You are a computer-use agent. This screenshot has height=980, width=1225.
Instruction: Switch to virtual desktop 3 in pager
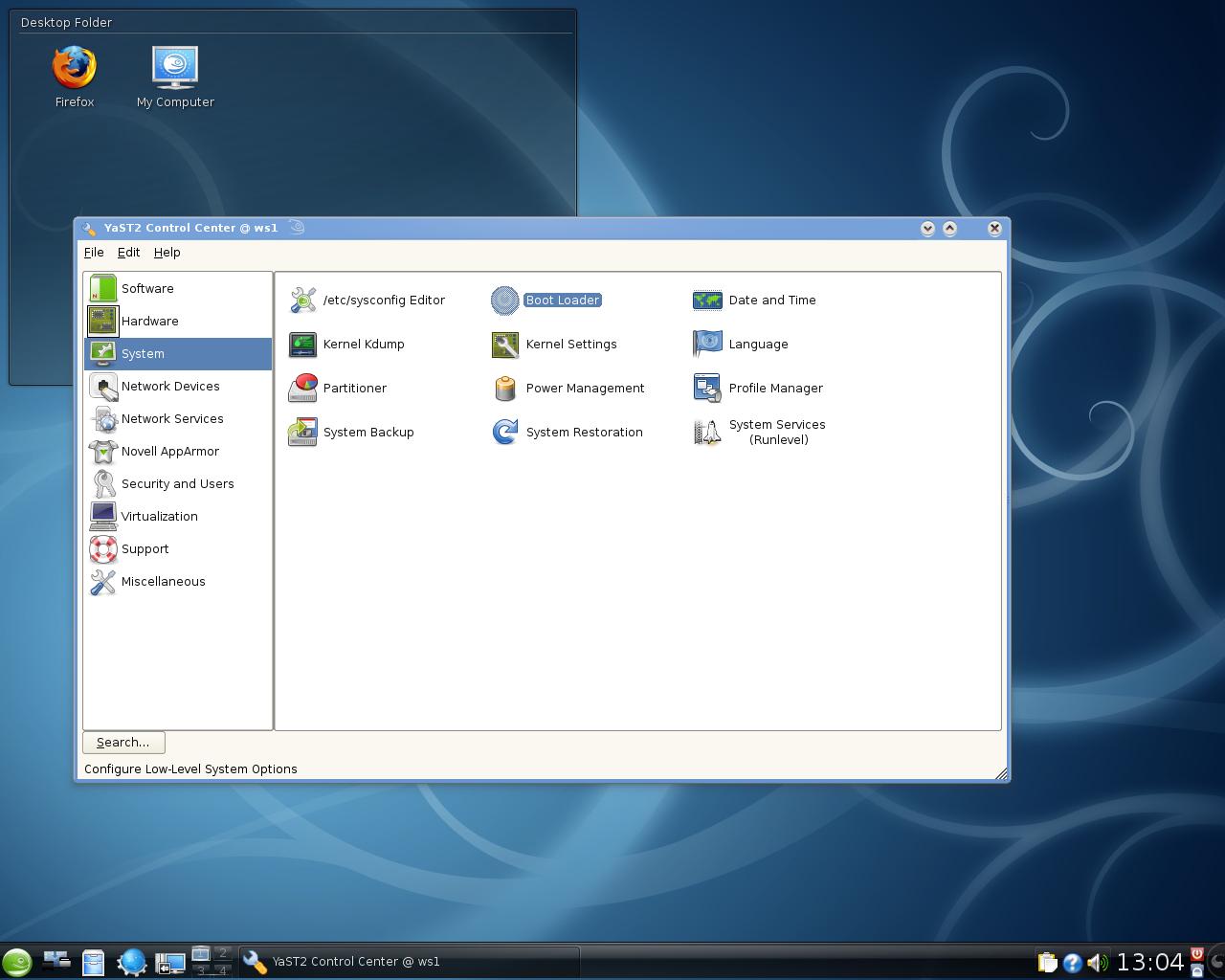[201, 969]
